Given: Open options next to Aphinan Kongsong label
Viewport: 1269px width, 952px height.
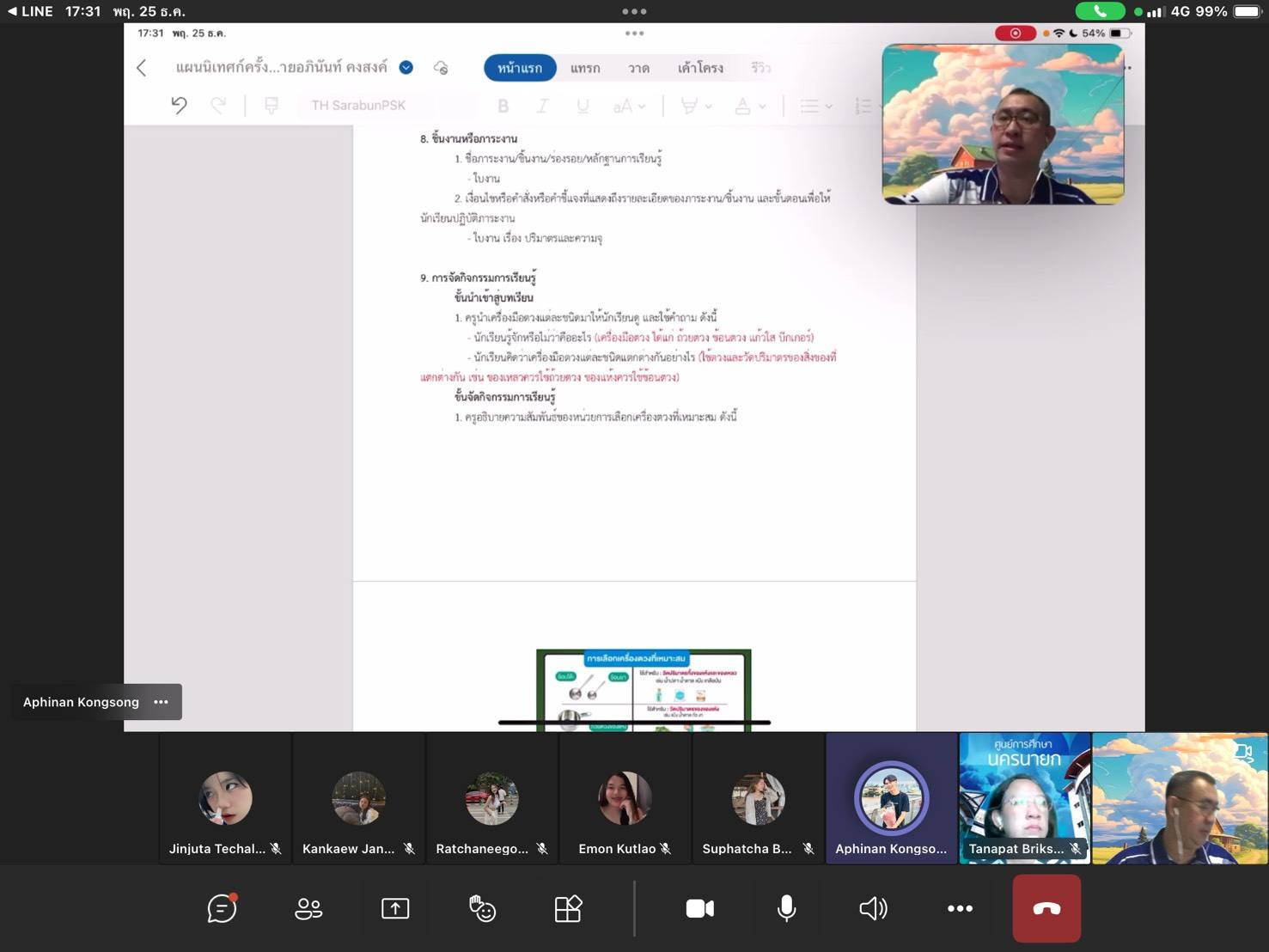Looking at the screenshot, I should pyautogui.click(x=161, y=702).
